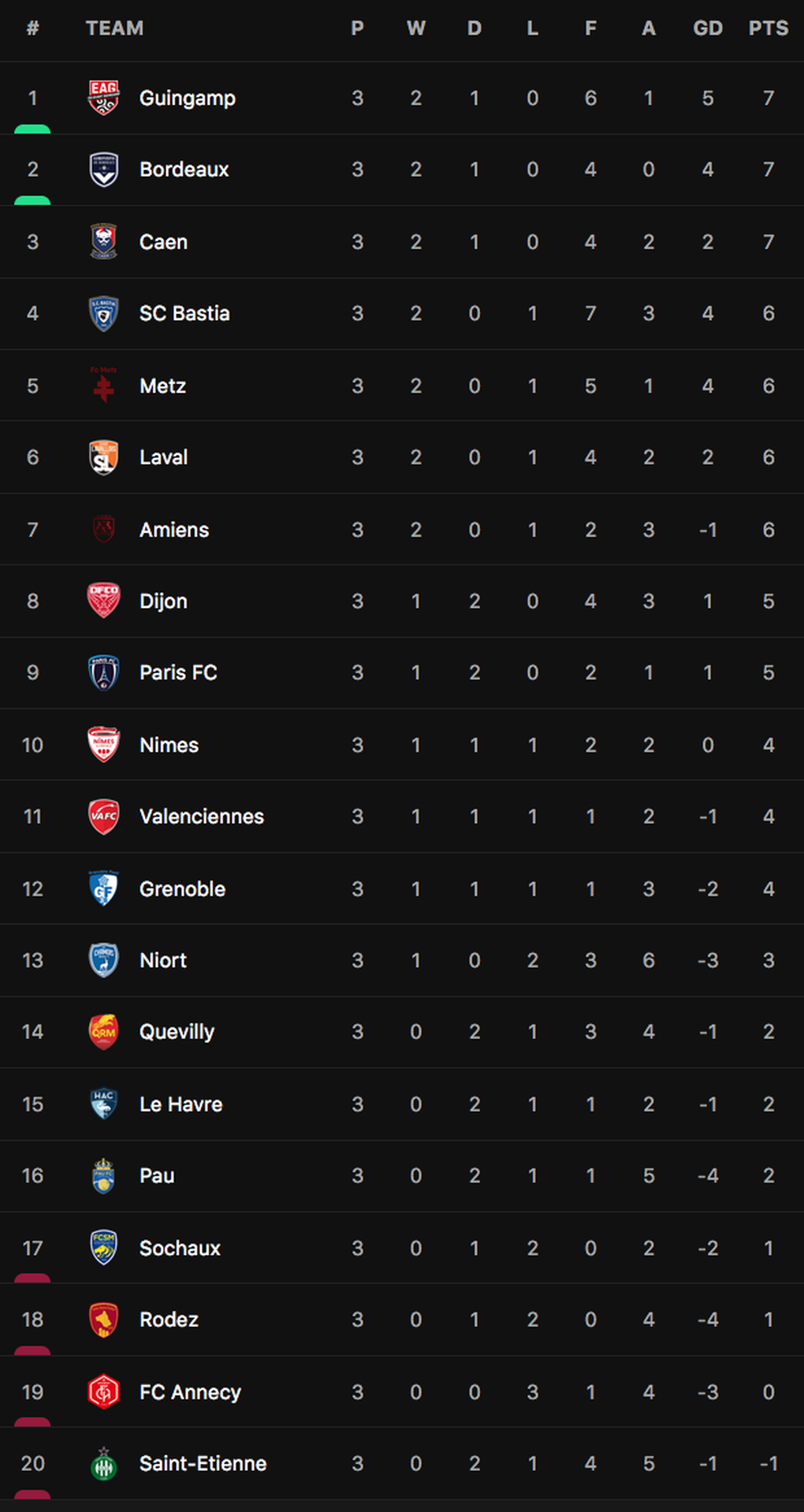Sort table by PTS column header

[x=769, y=28]
